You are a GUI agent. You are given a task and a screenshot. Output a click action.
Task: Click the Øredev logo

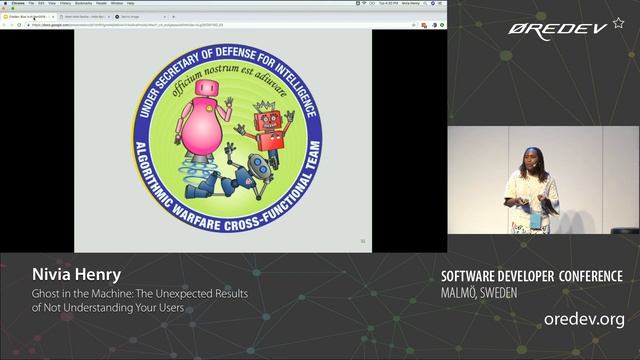pos(566,29)
